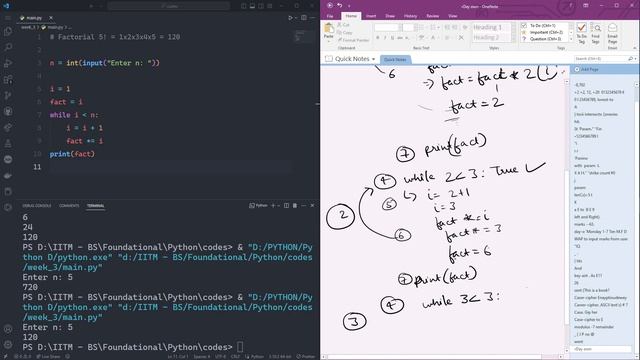Click Format Painter in OneNote clipboard group

(x=353, y=40)
